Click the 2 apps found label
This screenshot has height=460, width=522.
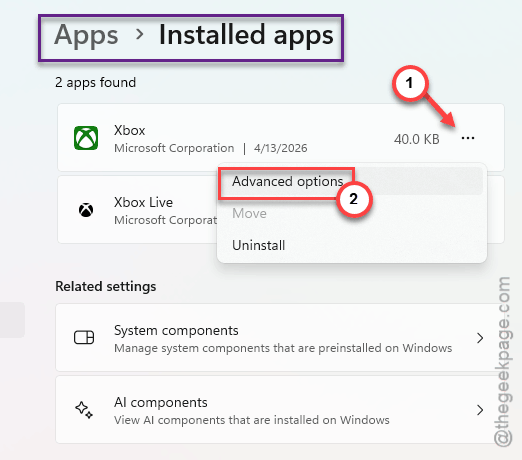(96, 82)
